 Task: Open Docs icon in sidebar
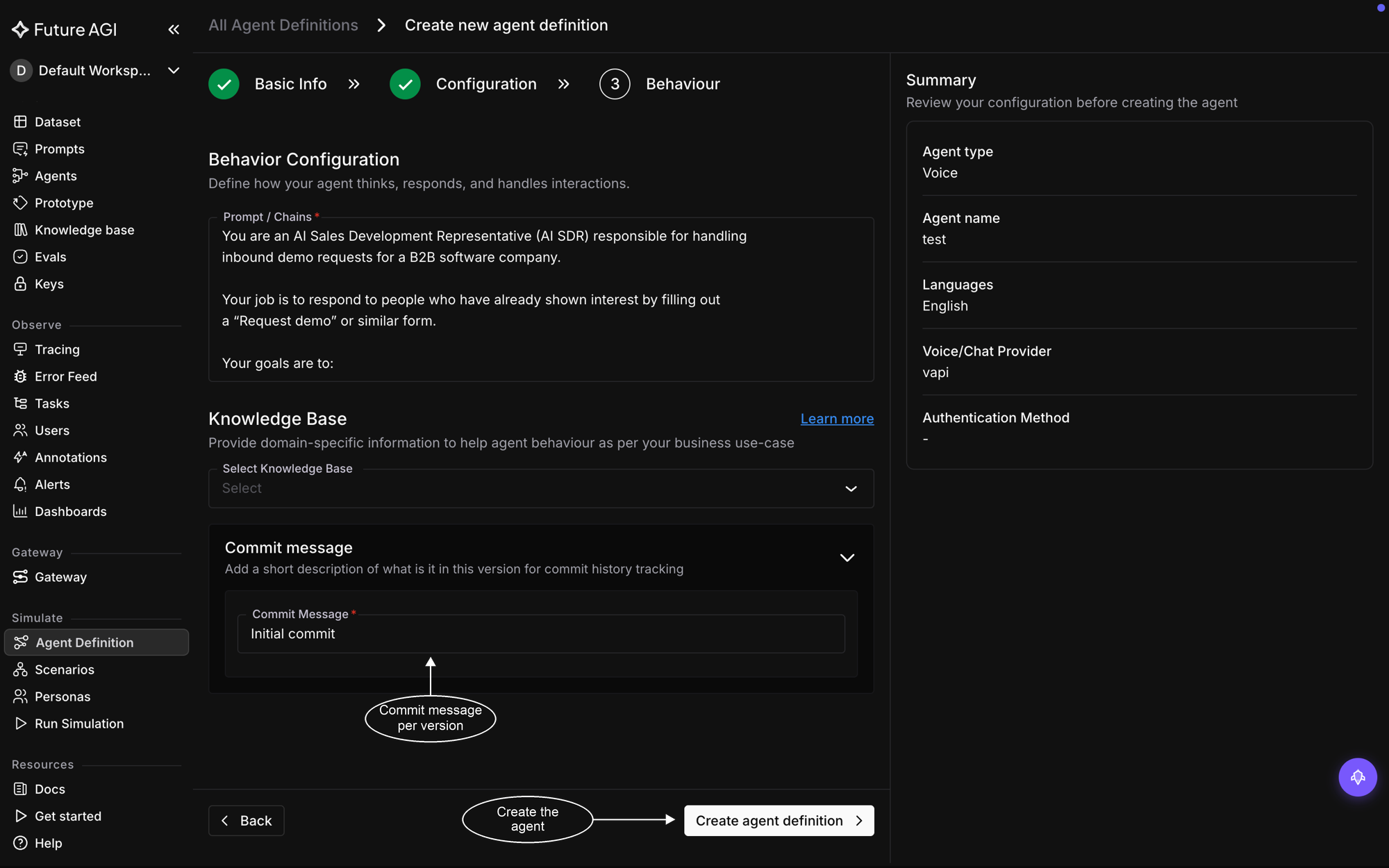coord(20,789)
